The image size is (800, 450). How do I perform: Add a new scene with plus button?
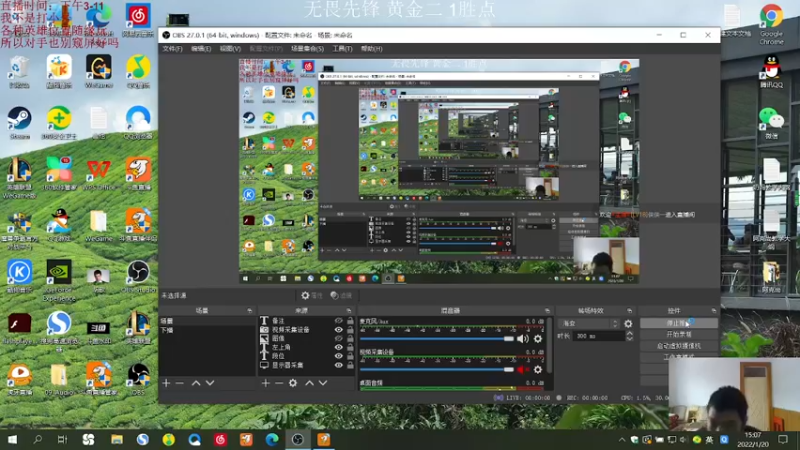(166, 383)
